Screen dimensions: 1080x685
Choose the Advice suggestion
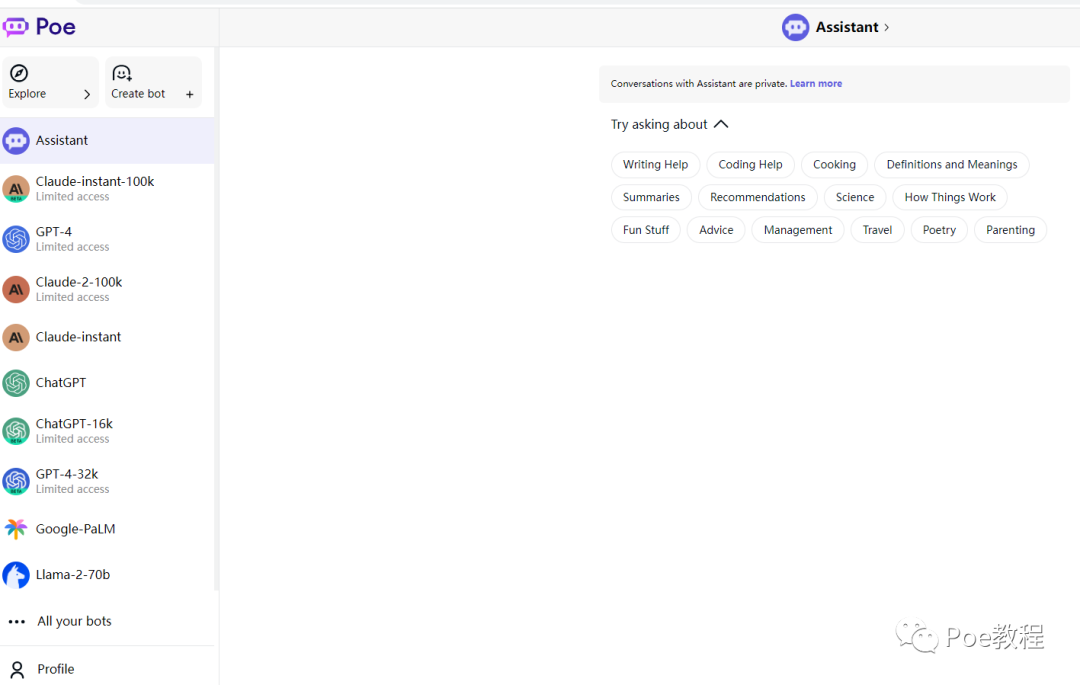click(716, 230)
